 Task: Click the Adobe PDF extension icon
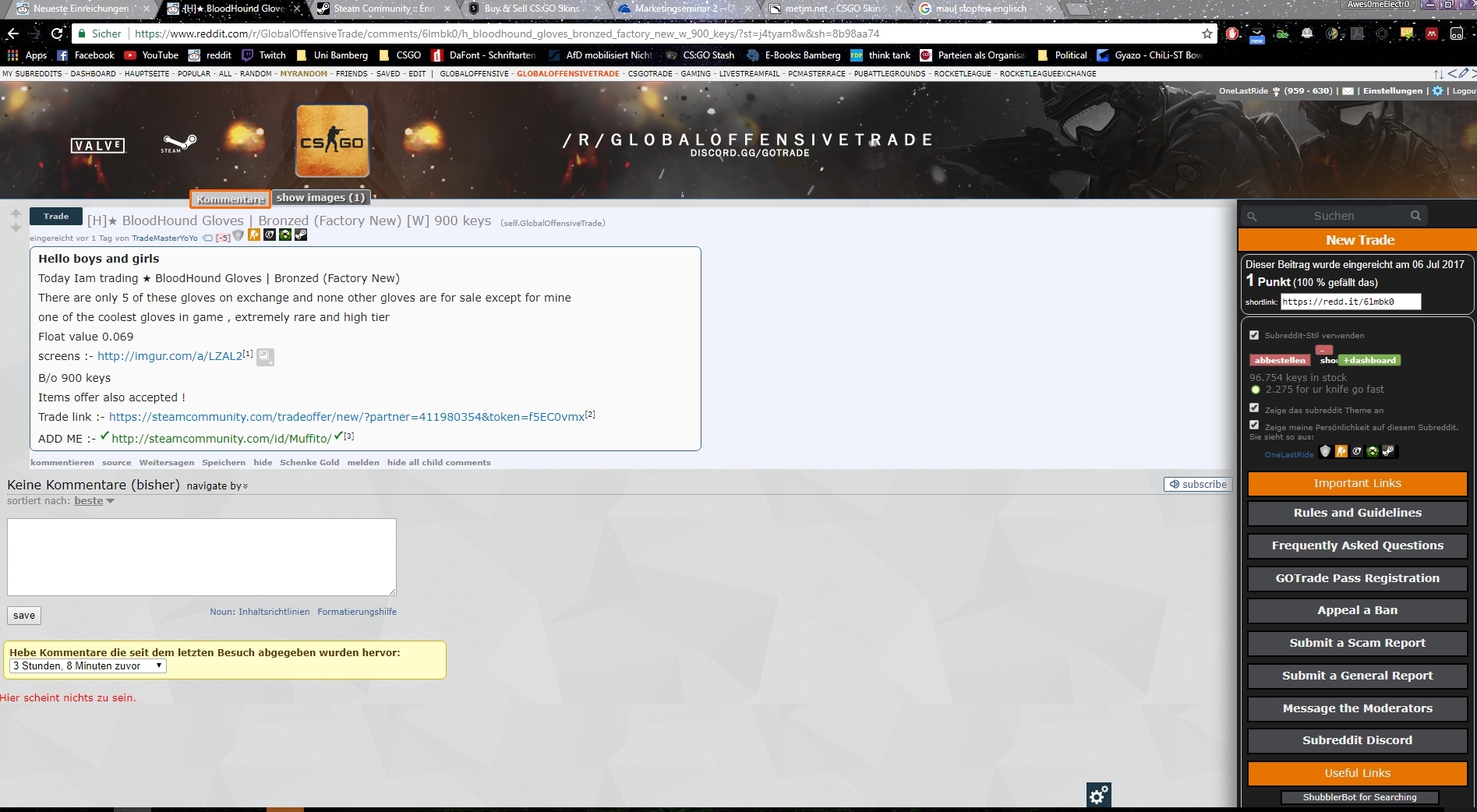click(1357, 34)
